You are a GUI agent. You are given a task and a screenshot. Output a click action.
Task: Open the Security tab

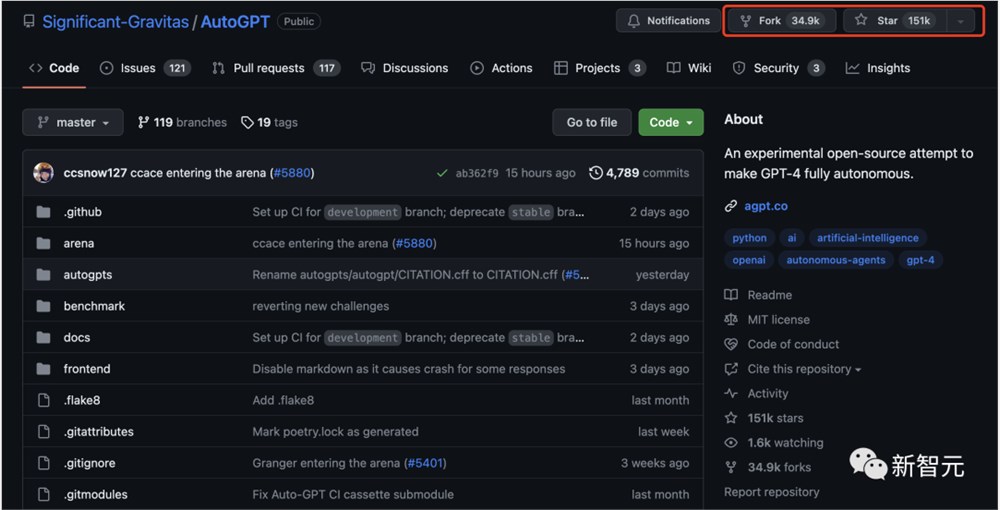coord(778,68)
